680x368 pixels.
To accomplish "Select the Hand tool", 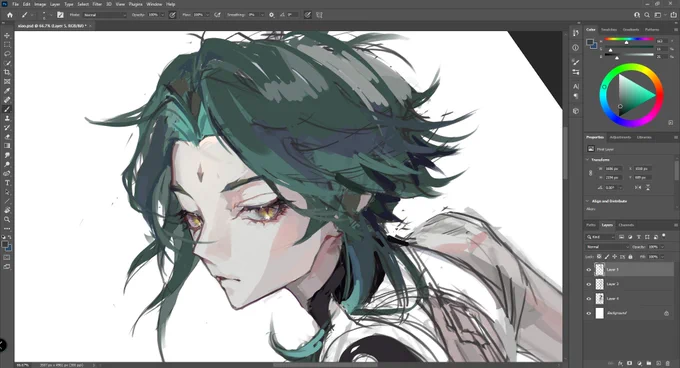I will pyautogui.click(x=7, y=210).
